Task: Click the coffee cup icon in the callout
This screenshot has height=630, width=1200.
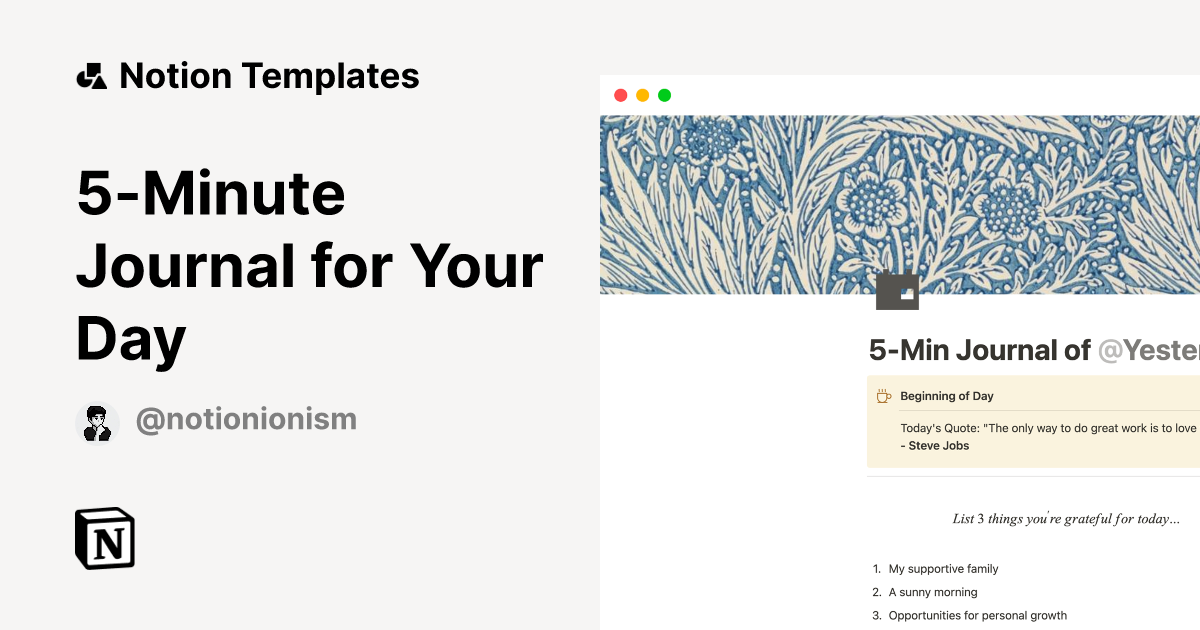Action: click(883, 395)
